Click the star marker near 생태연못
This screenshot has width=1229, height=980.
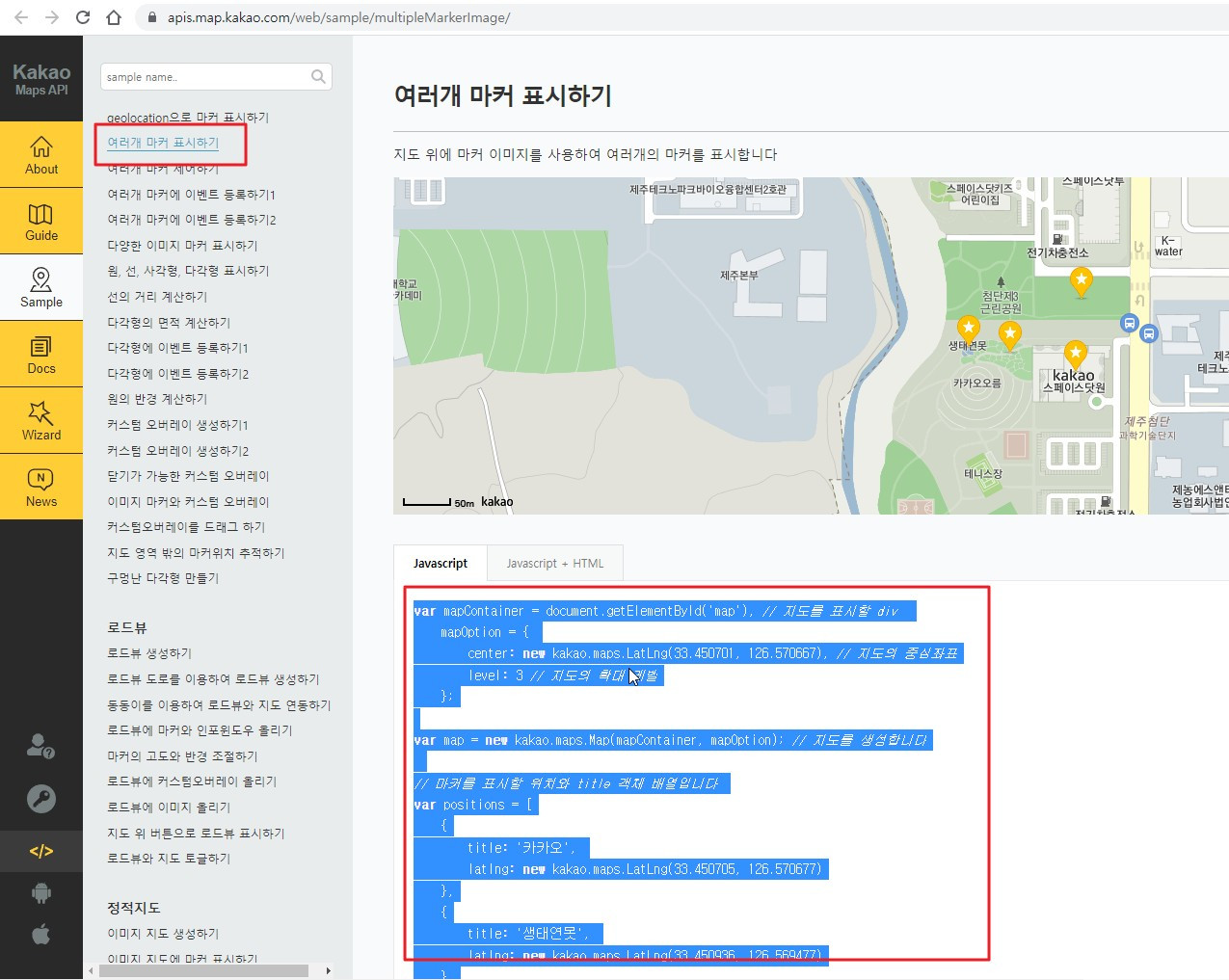point(968,329)
